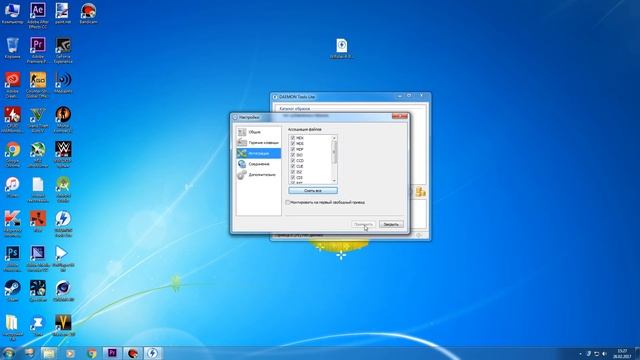Open the Горячие клавиши settings section
640x360 pixels.
[258, 142]
